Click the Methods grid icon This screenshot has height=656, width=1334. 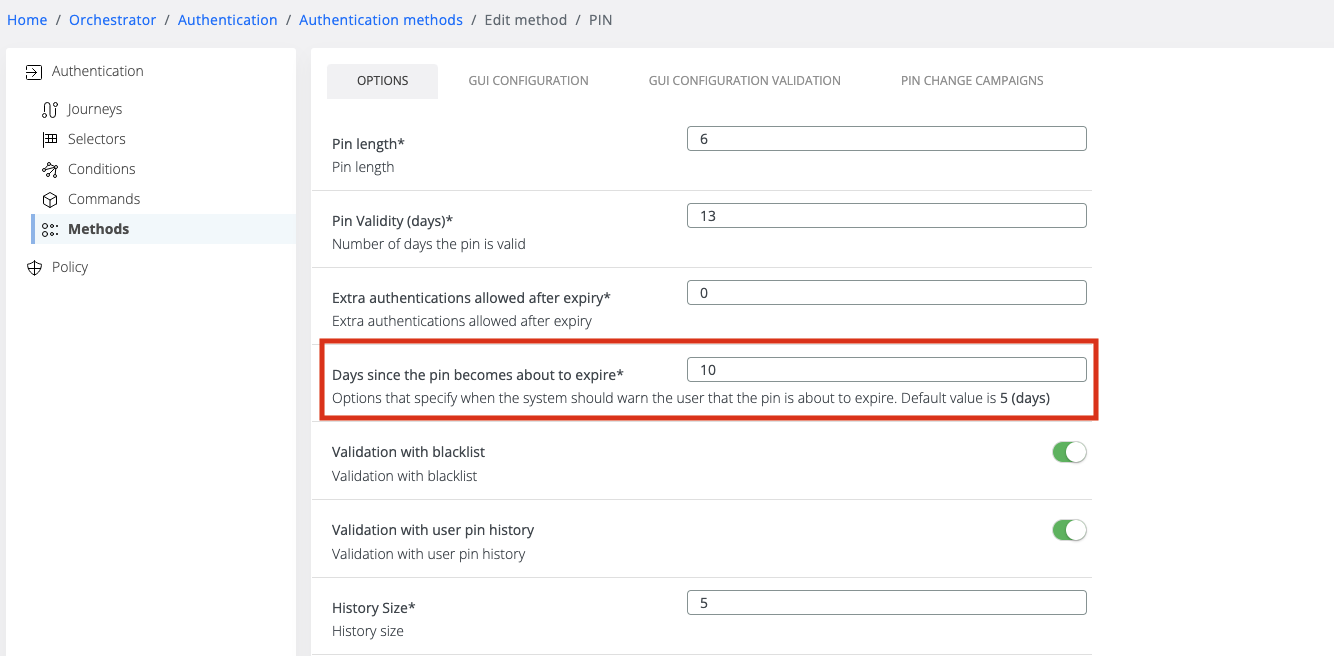[x=50, y=228]
